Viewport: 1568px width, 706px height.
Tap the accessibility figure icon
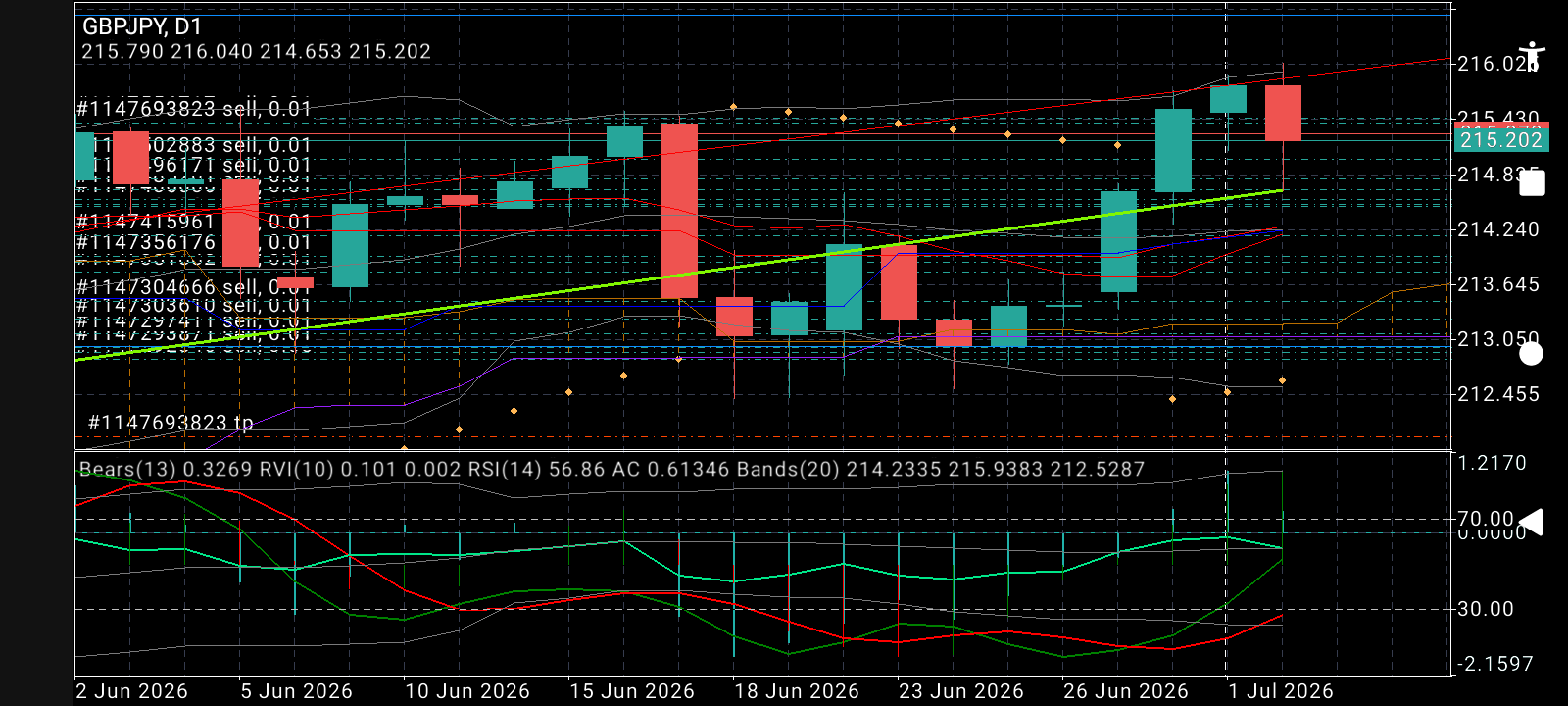(x=1531, y=57)
